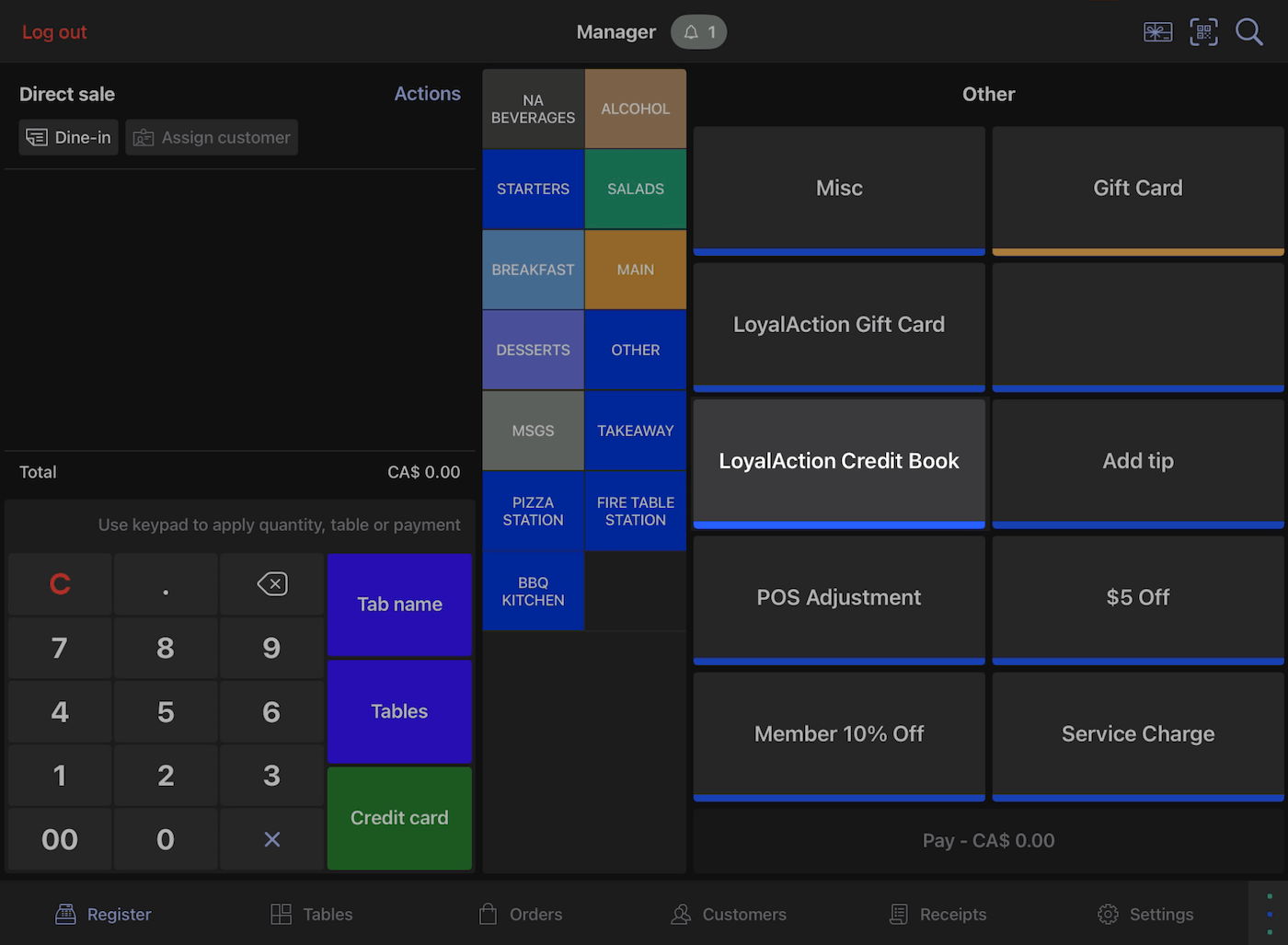Add LoyalAction Gift Card item
The height and width of the screenshot is (945, 1288).
[839, 327]
